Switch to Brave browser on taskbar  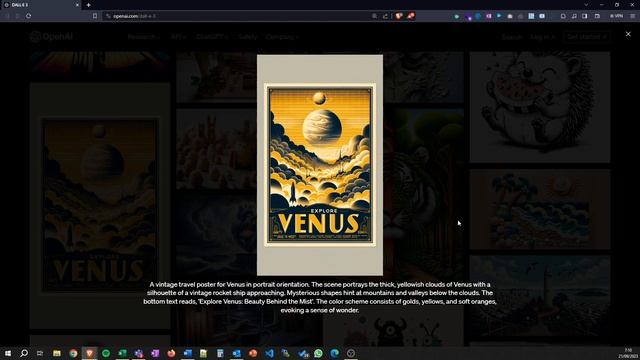pyautogui.click(x=89, y=353)
